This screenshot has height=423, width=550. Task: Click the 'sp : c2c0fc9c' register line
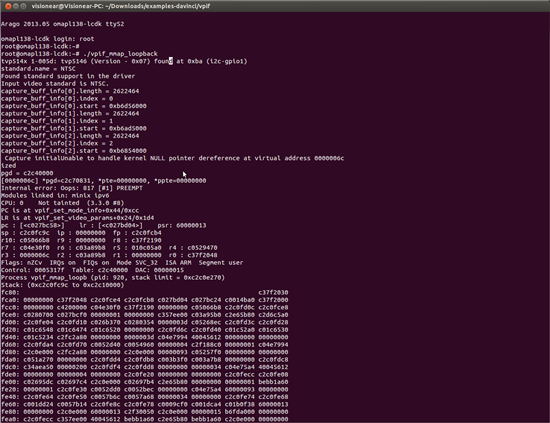(81, 233)
